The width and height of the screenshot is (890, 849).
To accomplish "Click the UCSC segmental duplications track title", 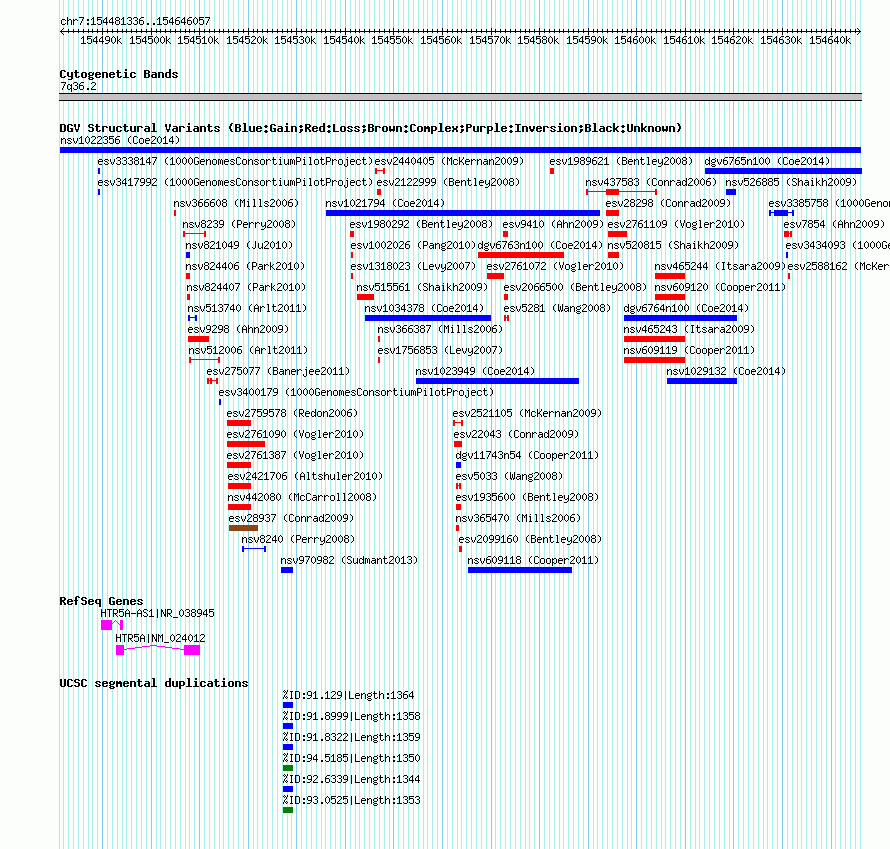I will (x=154, y=683).
